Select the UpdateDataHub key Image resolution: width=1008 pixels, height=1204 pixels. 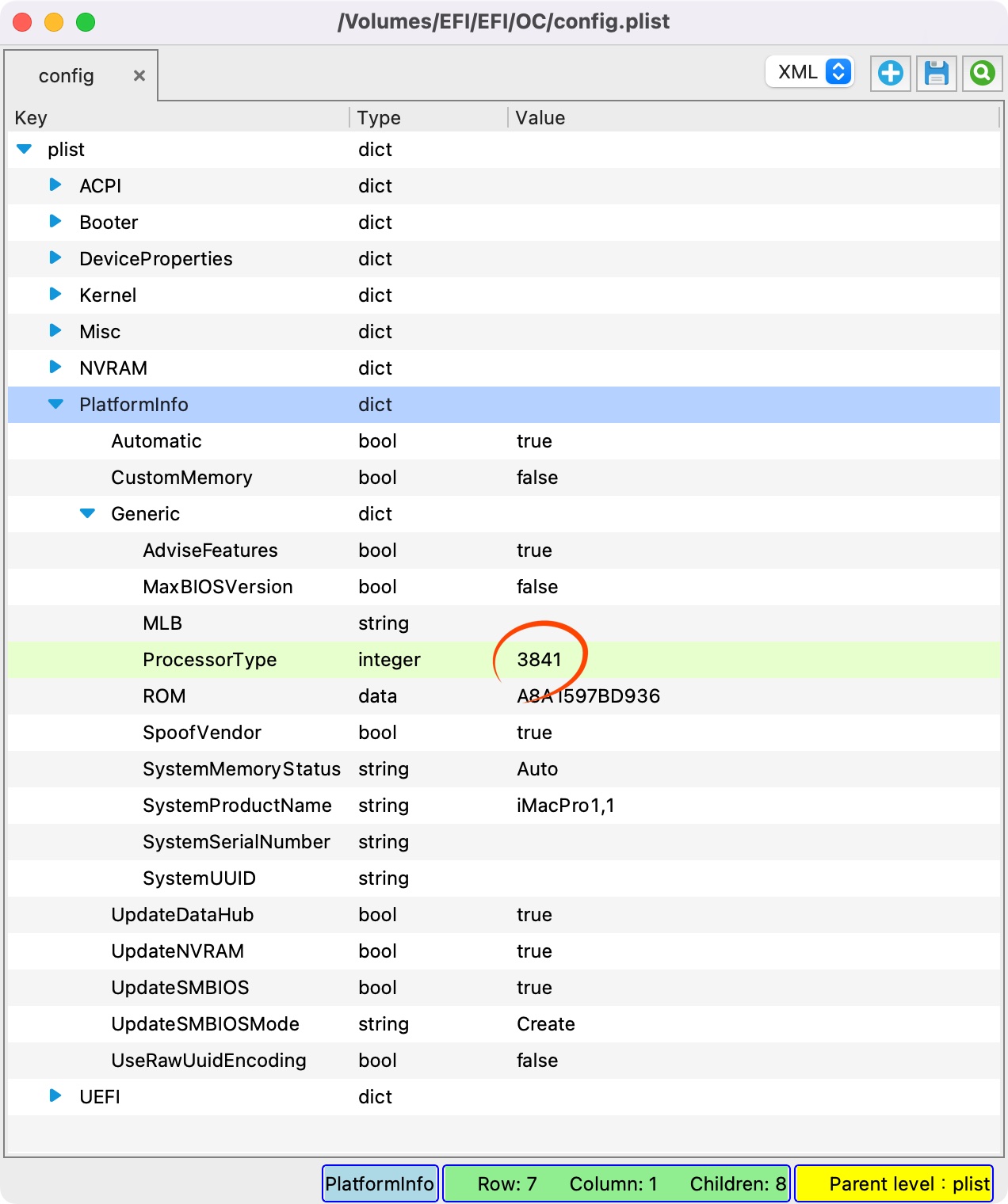click(182, 915)
